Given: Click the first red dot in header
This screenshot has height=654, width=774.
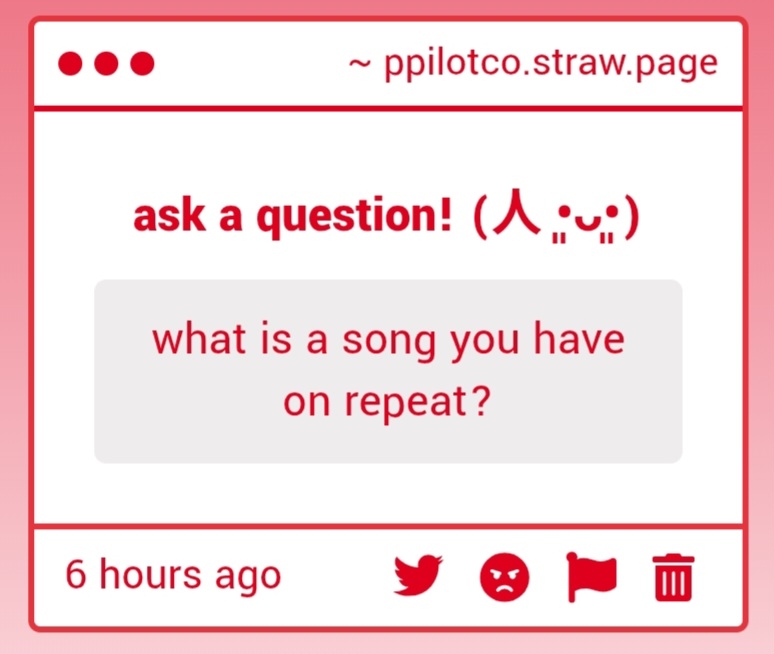Looking at the screenshot, I should tap(69, 64).
